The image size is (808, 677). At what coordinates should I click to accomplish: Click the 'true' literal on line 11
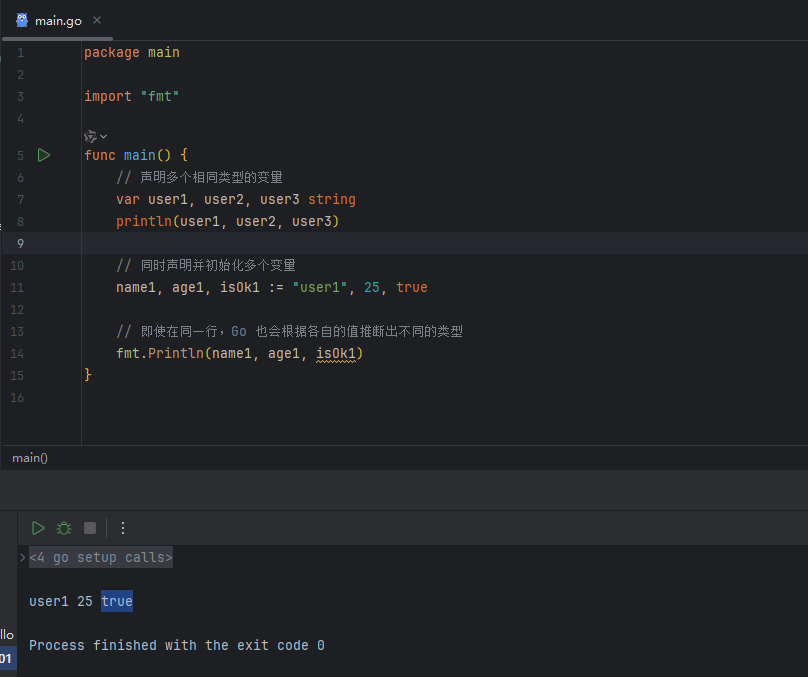click(412, 287)
